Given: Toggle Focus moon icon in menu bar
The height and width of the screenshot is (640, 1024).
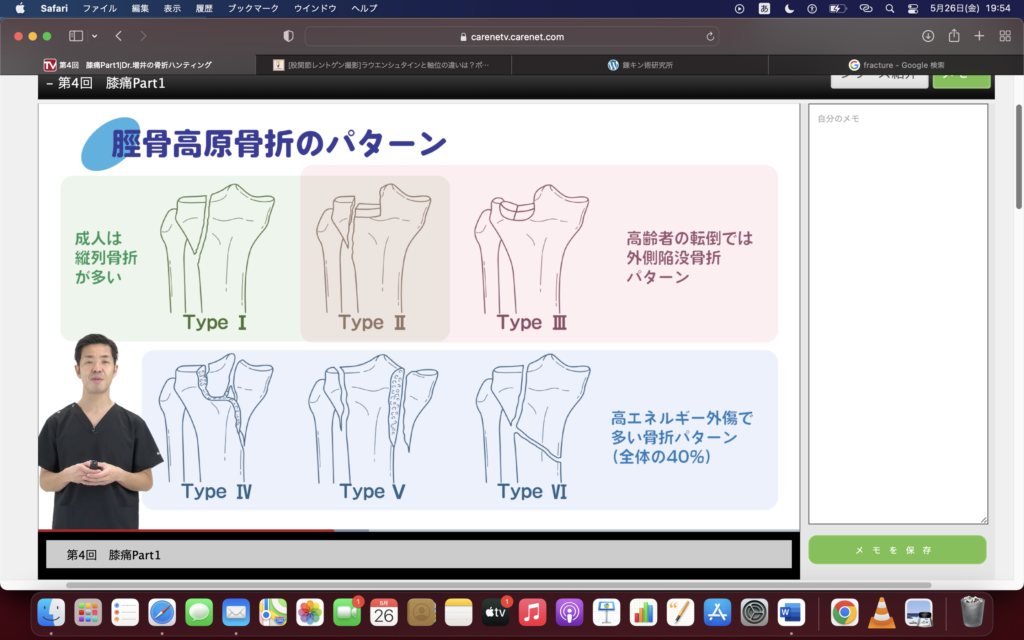Looking at the screenshot, I should point(790,8).
